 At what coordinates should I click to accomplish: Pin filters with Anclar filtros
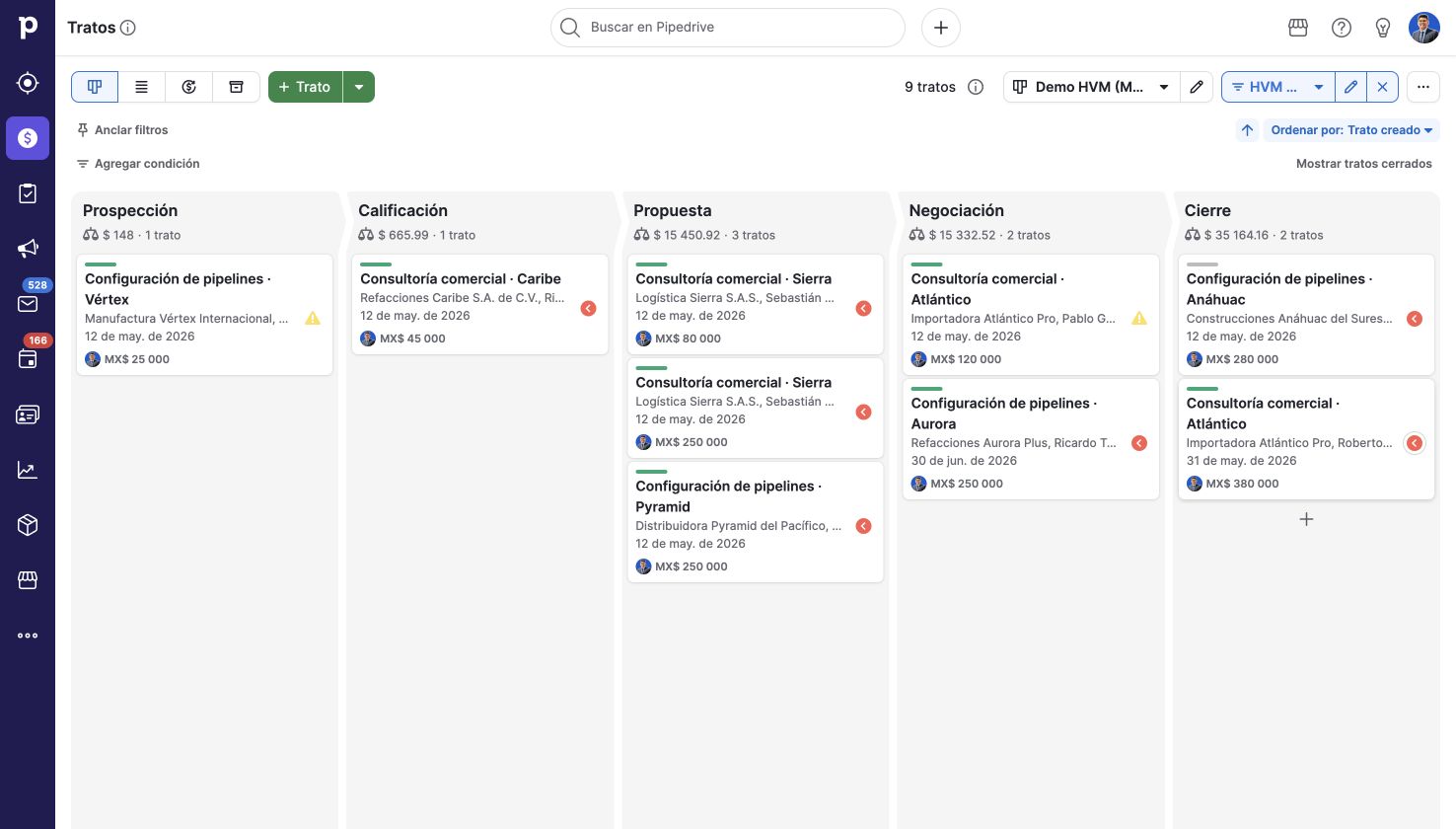pyautogui.click(x=123, y=130)
